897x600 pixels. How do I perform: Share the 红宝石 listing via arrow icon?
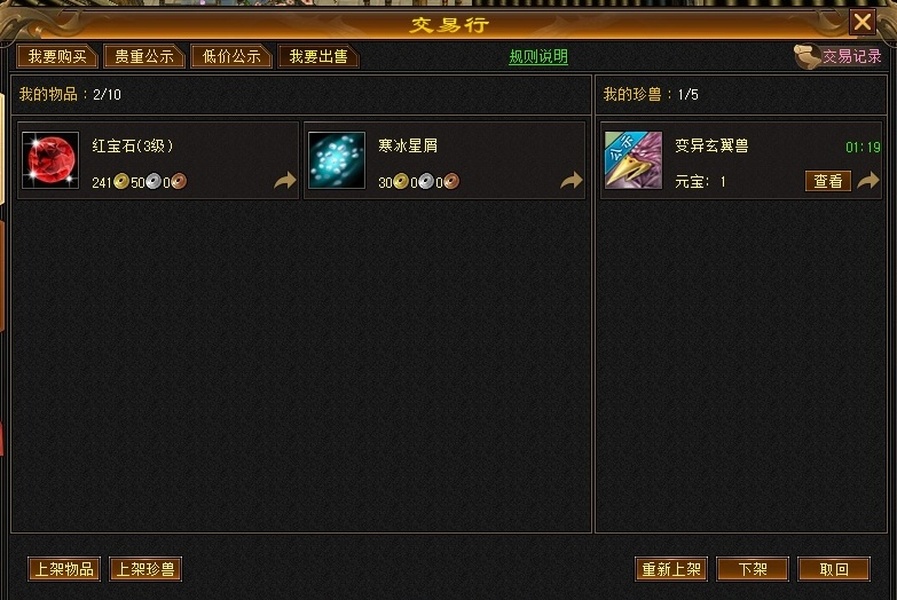[x=284, y=181]
